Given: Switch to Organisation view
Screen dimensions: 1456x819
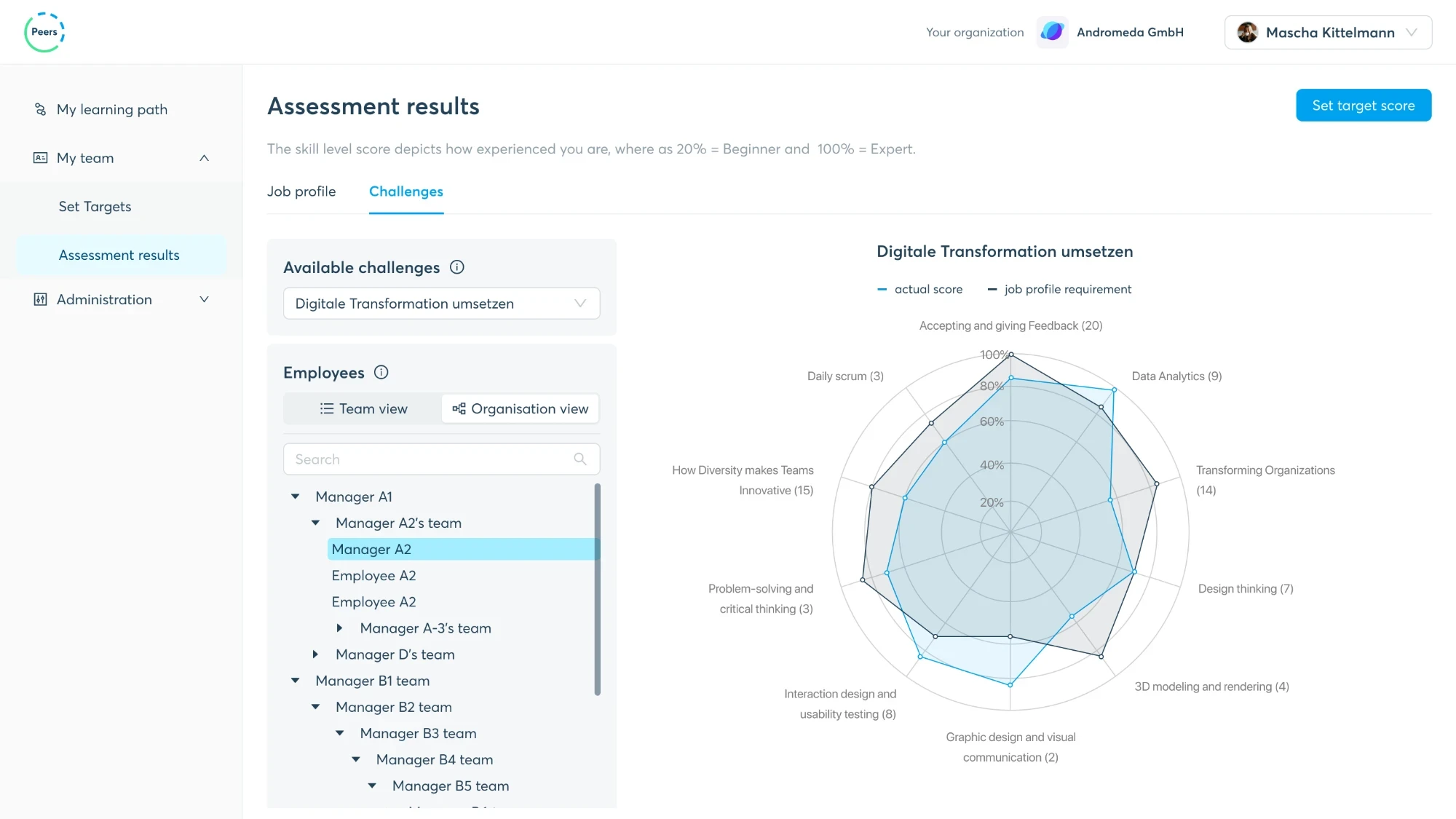Looking at the screenshot, I should (x=520, y=408).
